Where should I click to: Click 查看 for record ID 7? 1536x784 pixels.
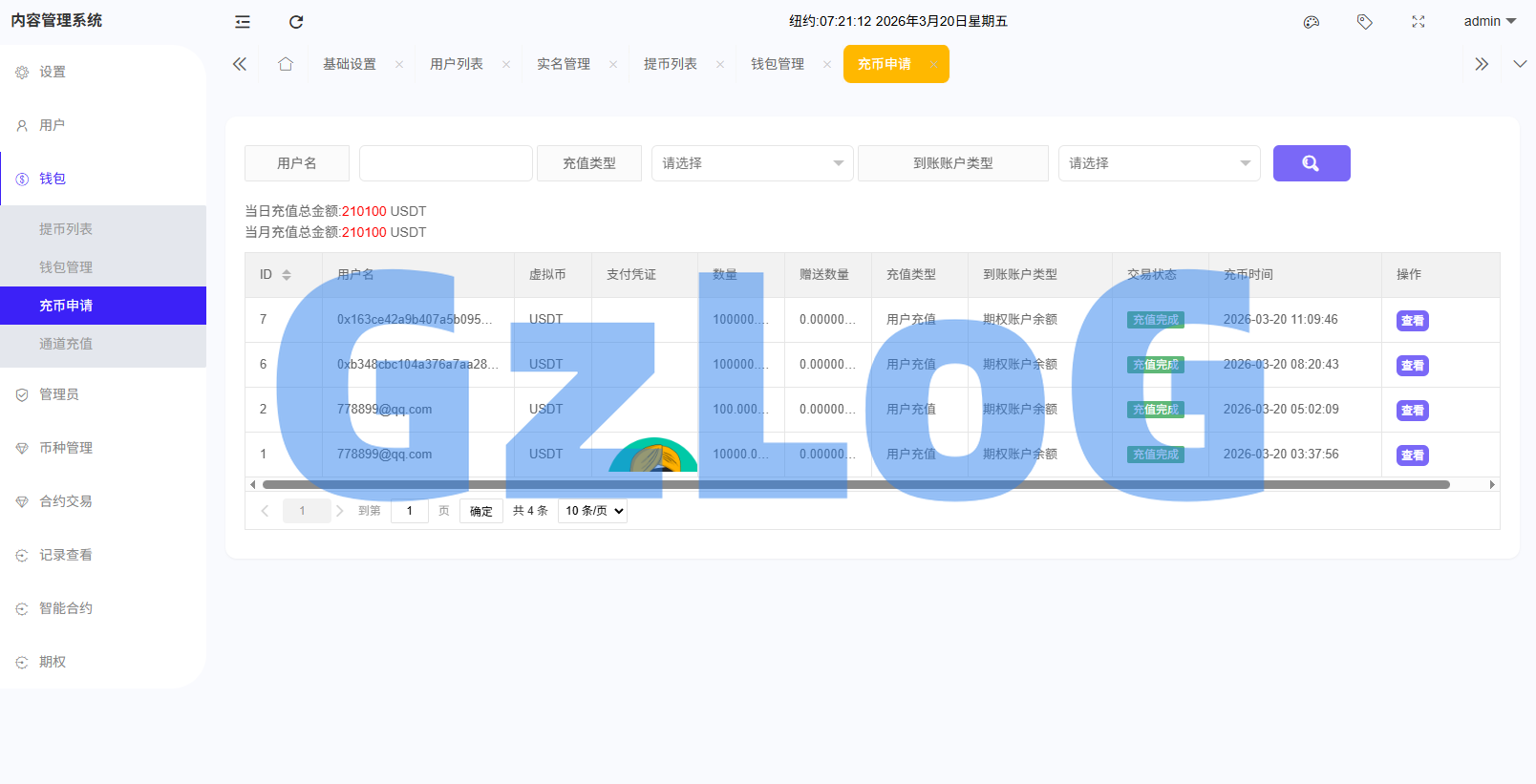(x=1412, y=321)
